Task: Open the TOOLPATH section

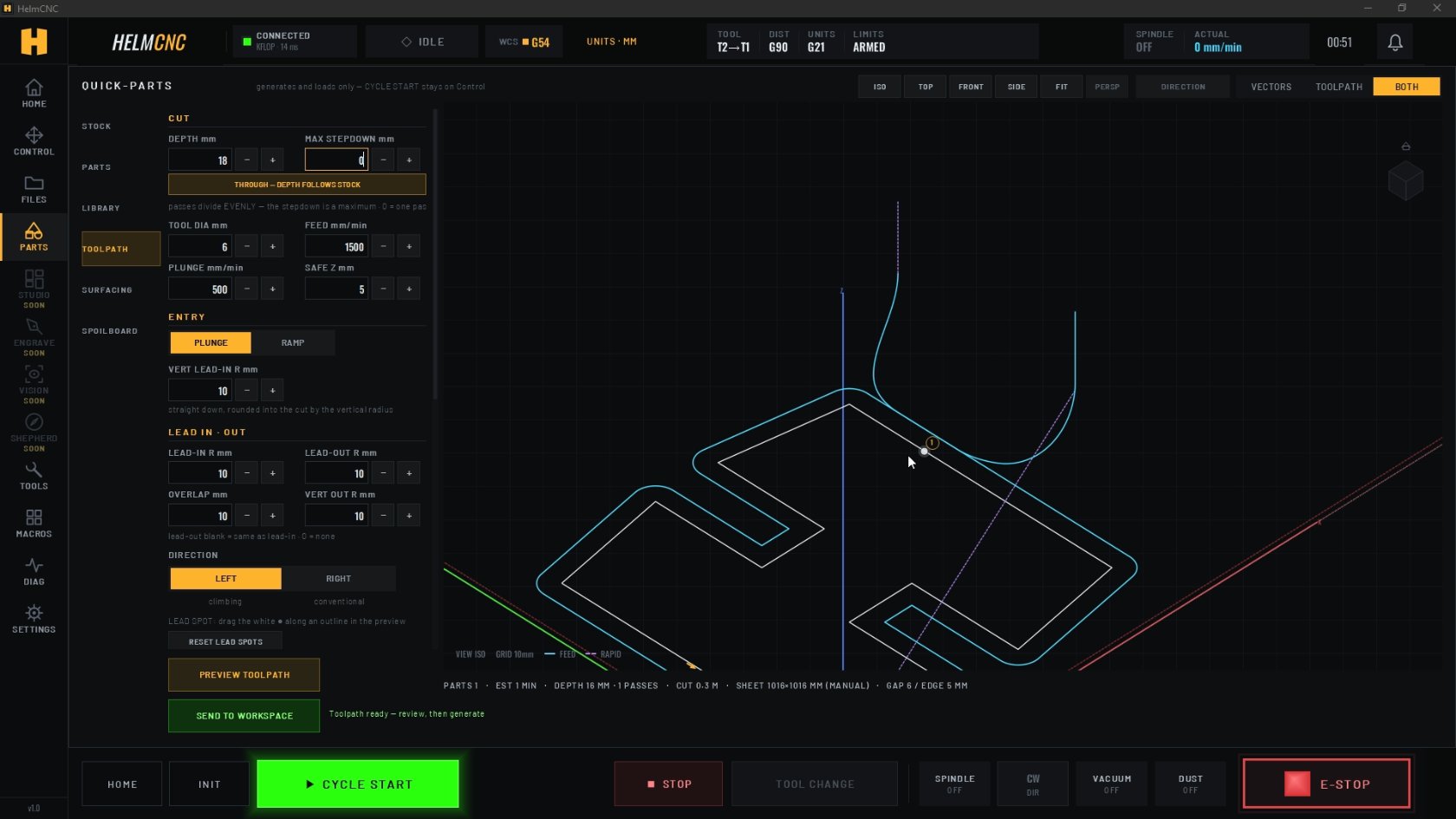Action: pyautogui.click(x=120, y=249)
